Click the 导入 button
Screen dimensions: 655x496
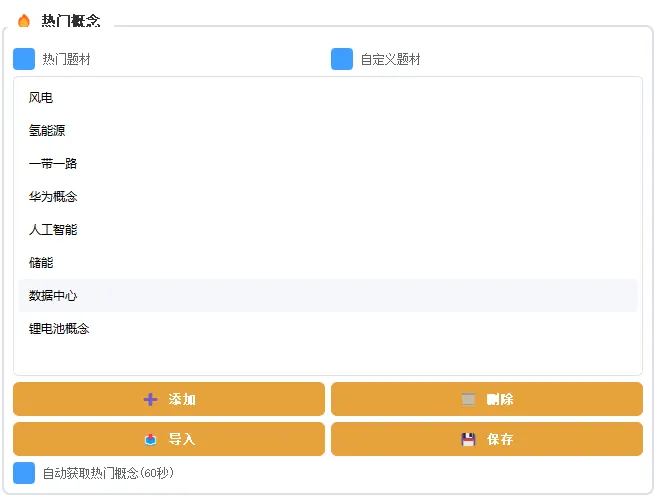pyautogui.click(x=169, y=439)
